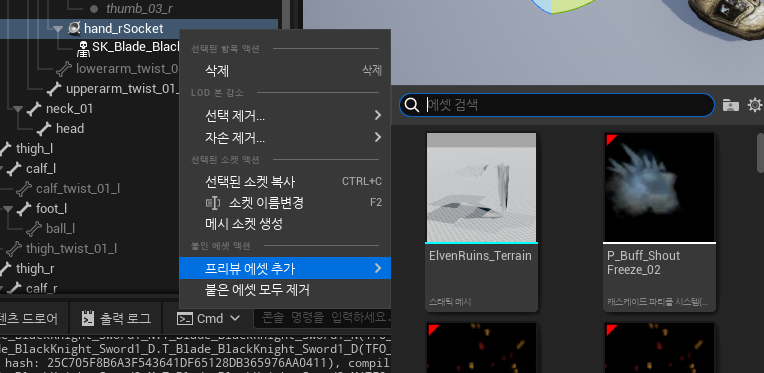The image size is (764, 373).
Task: Click the folder icon beside asset search
Action: 730,105
